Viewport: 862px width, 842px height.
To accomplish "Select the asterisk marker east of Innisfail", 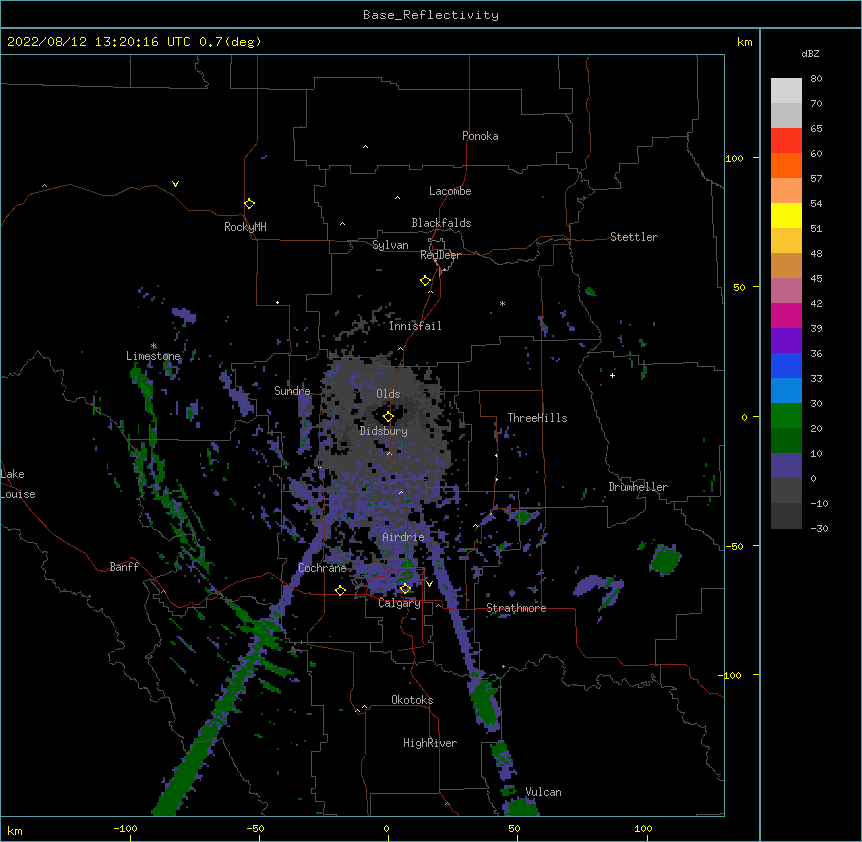I will point(502,303).
